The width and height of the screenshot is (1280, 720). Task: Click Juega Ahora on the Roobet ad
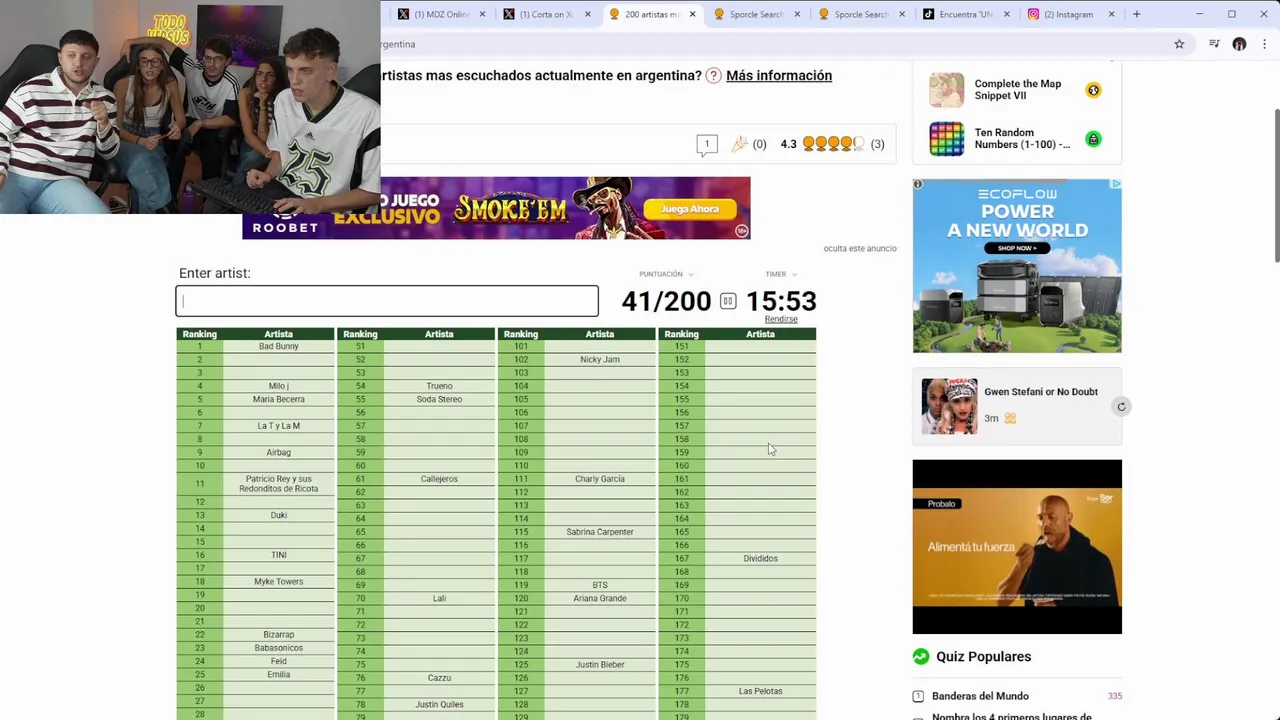[690, 208]
